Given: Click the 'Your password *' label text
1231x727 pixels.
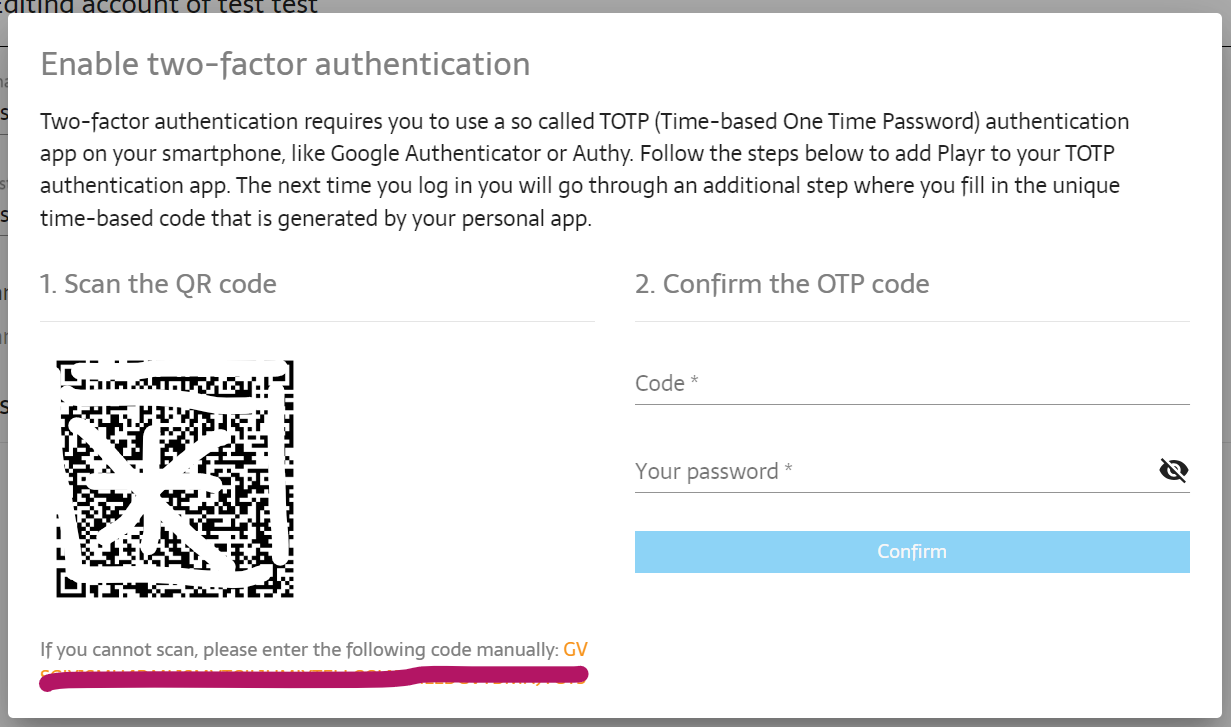Looking at the screenshot, I should pos(713,471).
